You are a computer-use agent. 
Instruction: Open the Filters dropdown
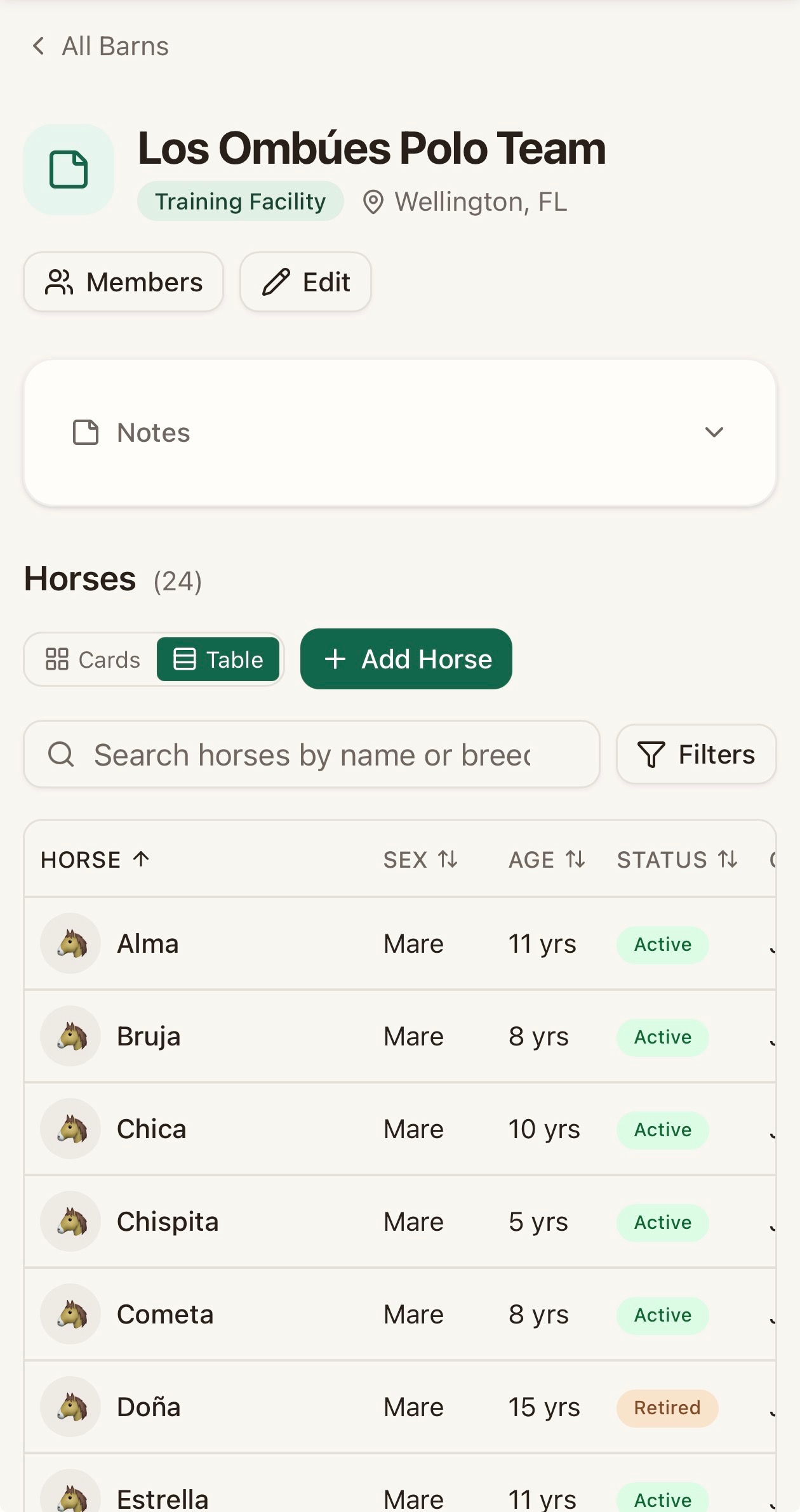pyautogui.click(x=696, y=754)
